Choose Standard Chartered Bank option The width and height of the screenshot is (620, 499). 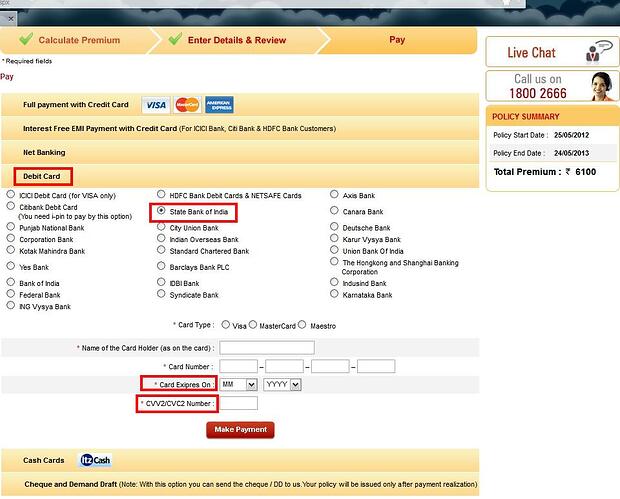point(161,250)
